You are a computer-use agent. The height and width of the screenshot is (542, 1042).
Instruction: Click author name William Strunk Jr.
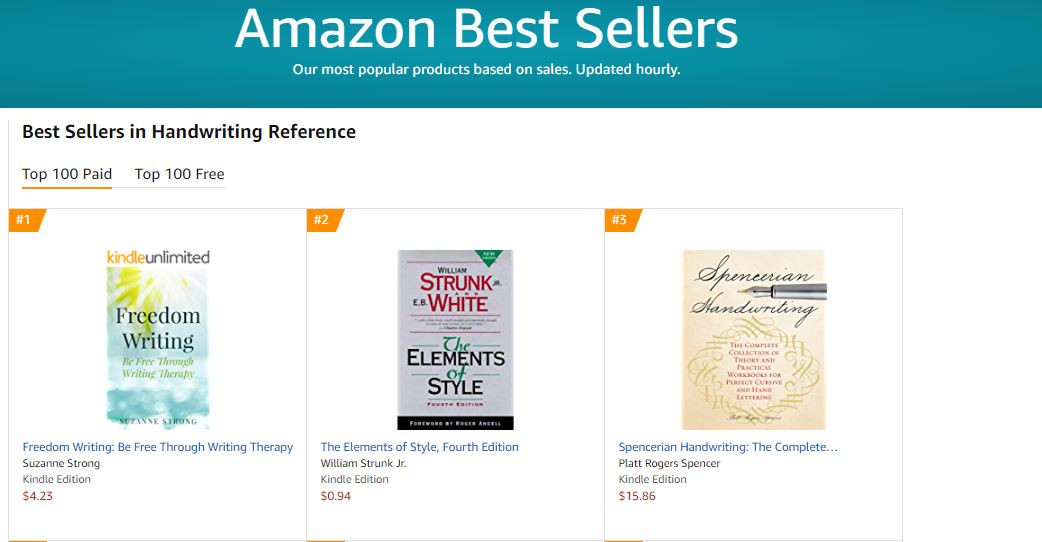point(363,463)
